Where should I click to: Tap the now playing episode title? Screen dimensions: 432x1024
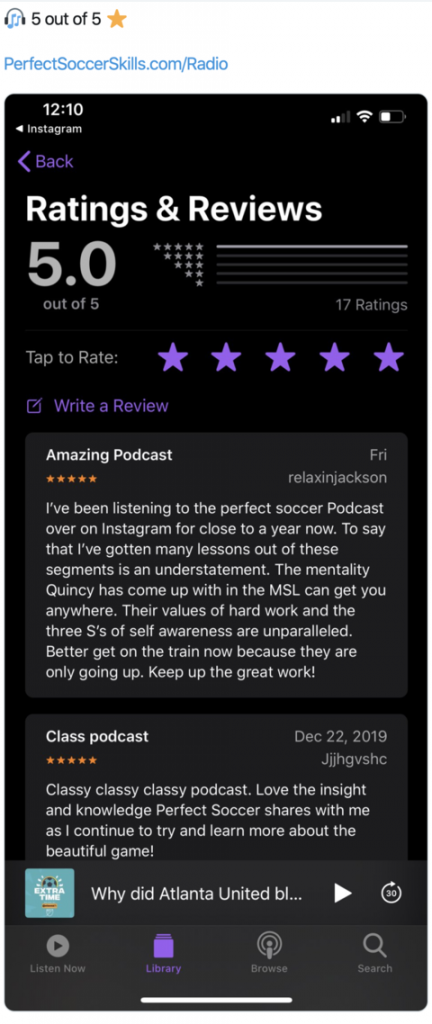click(x=196, y=893)
